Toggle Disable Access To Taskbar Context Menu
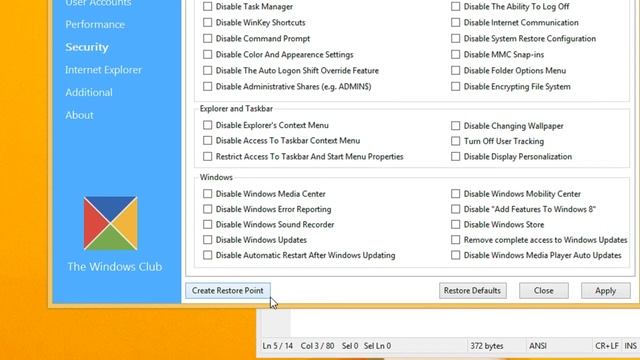Viewport: 640px width, 360px height. (207, 140)
